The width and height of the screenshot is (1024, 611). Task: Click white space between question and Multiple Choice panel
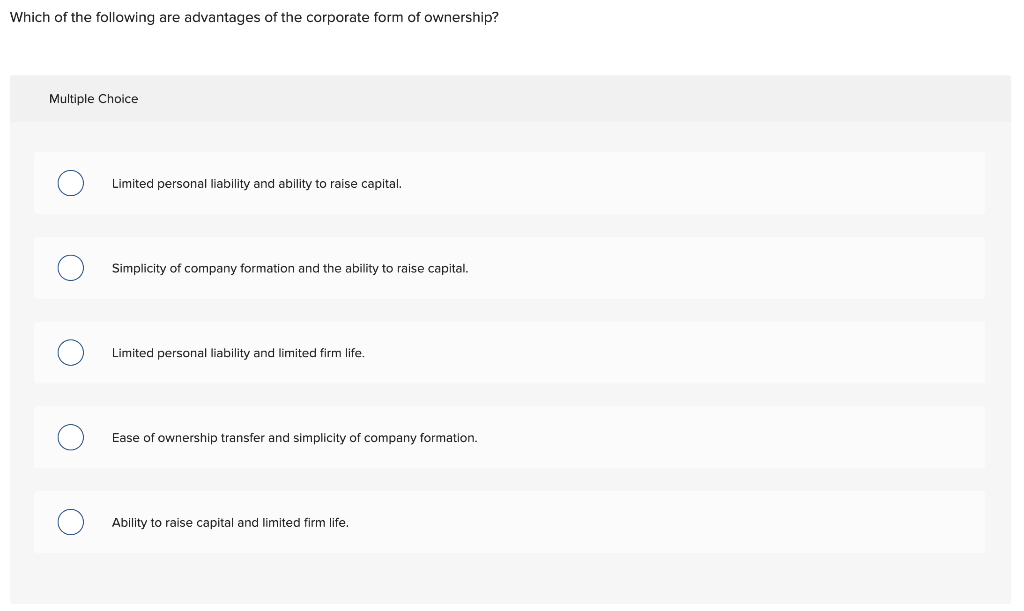[x=509, y=51]
